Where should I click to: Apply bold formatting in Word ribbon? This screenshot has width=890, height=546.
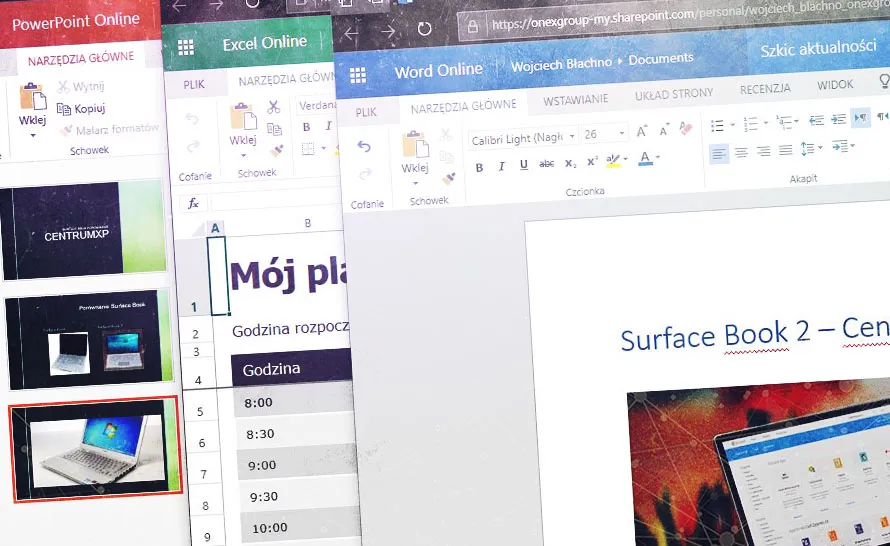(480, 167)
